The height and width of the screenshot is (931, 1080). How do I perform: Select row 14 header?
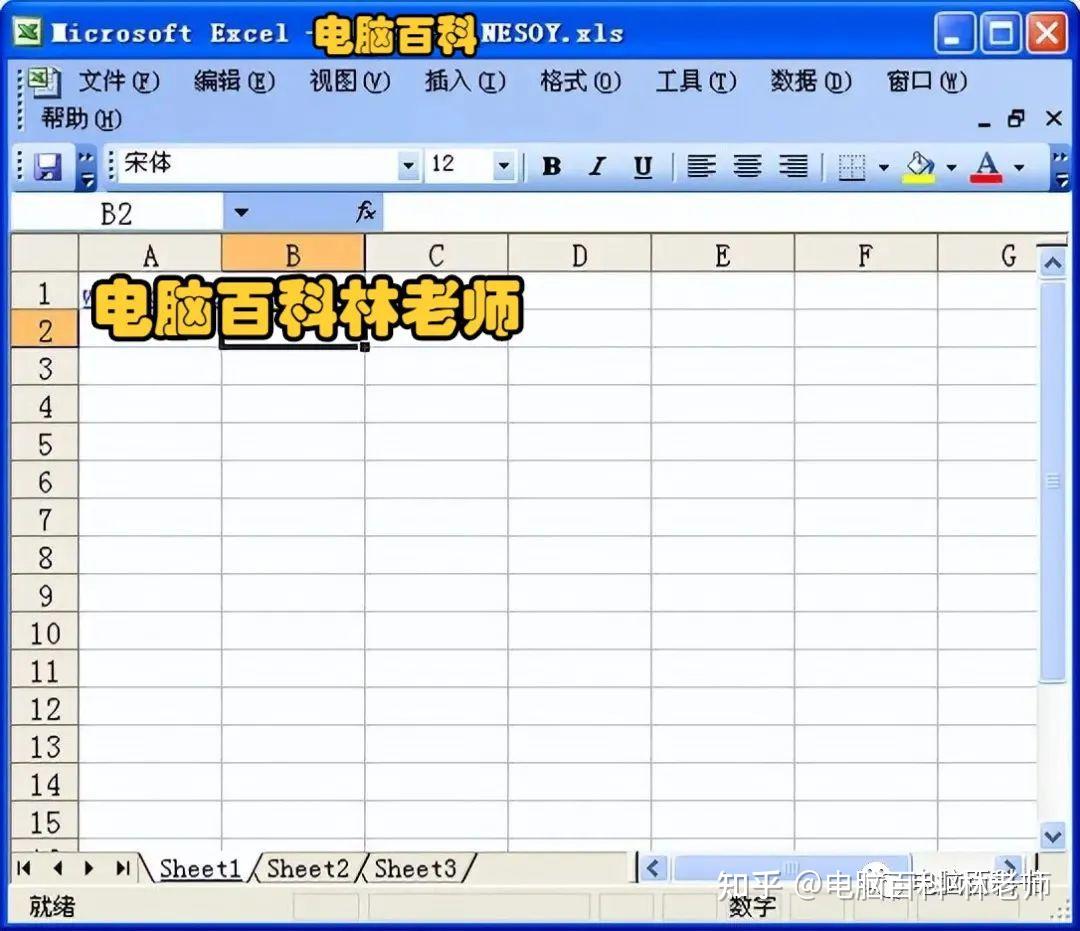point(45,784)
